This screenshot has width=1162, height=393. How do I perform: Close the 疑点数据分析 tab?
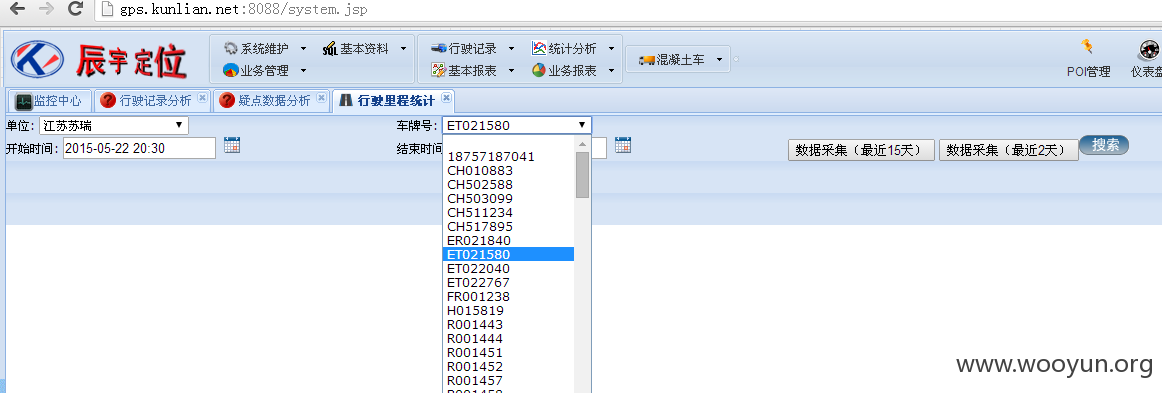click(321, 98)
